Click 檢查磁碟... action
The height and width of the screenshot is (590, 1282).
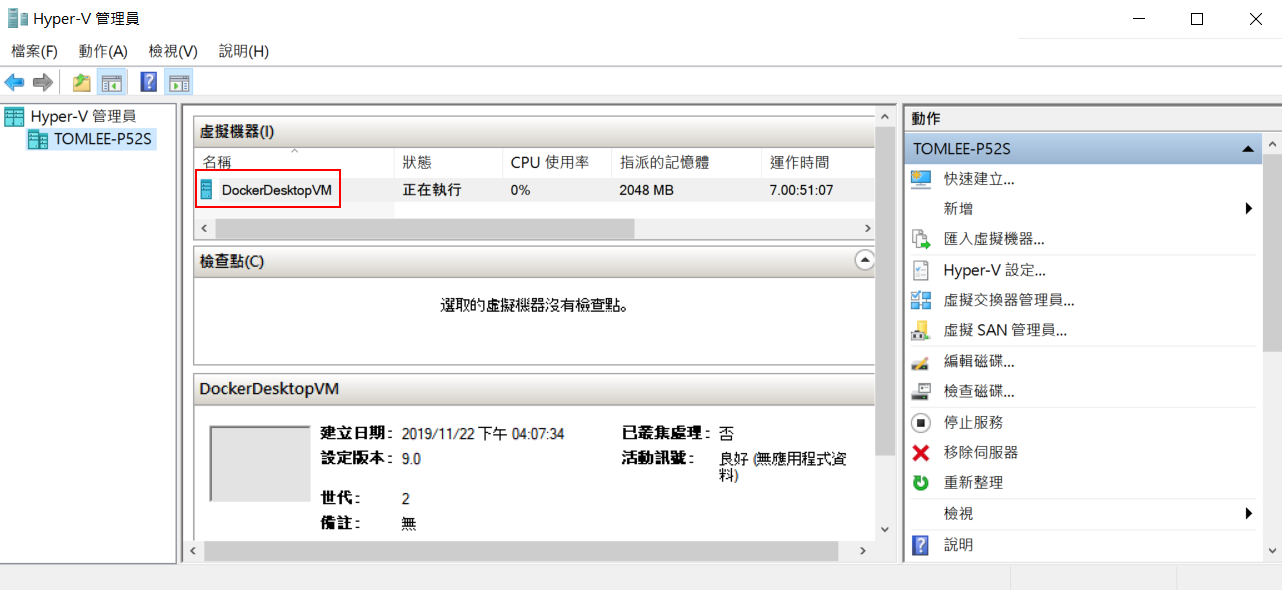click(x=979, y=391)
